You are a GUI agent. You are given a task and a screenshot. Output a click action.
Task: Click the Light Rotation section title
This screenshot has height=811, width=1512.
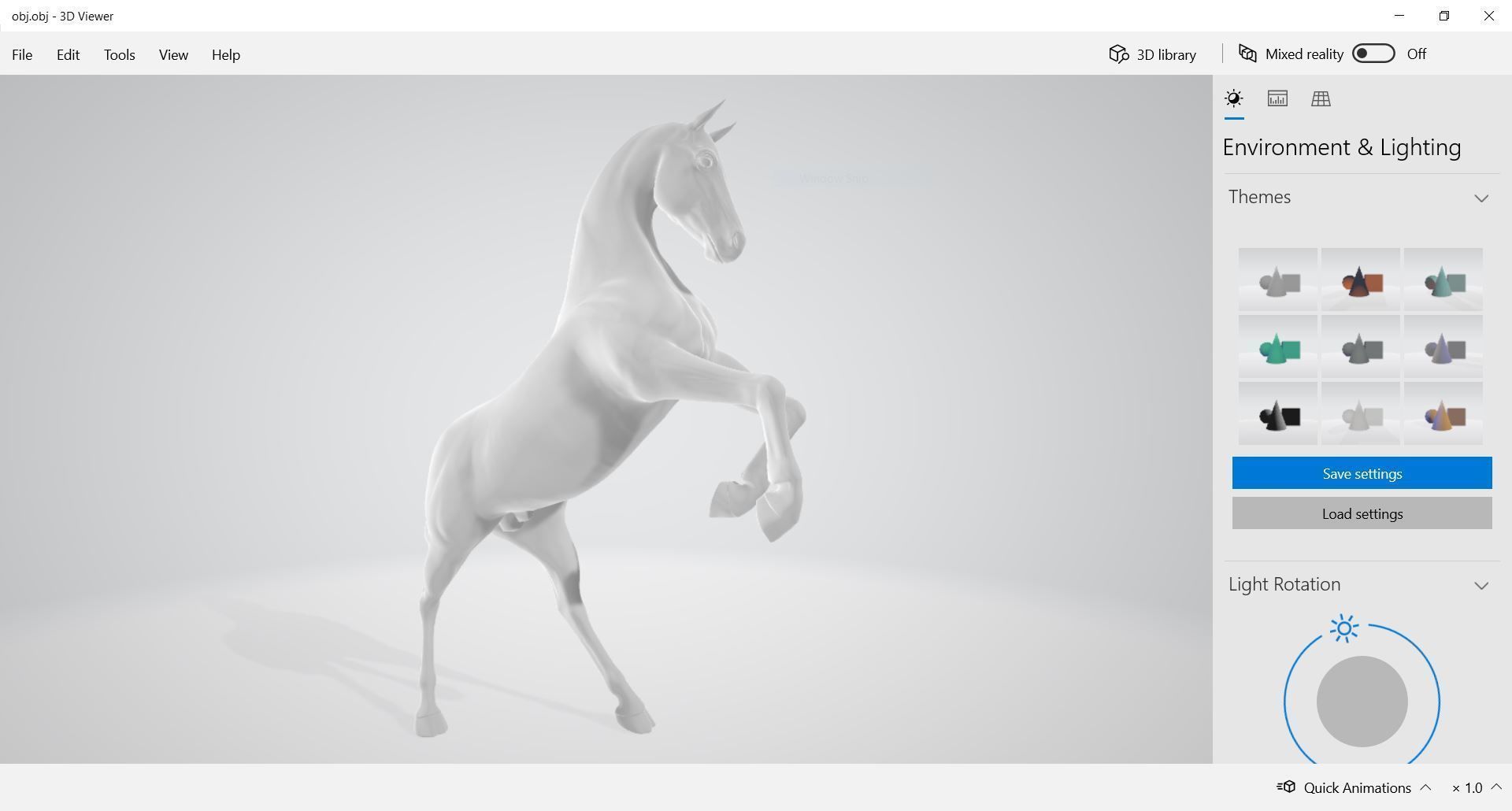[1284, 584]
